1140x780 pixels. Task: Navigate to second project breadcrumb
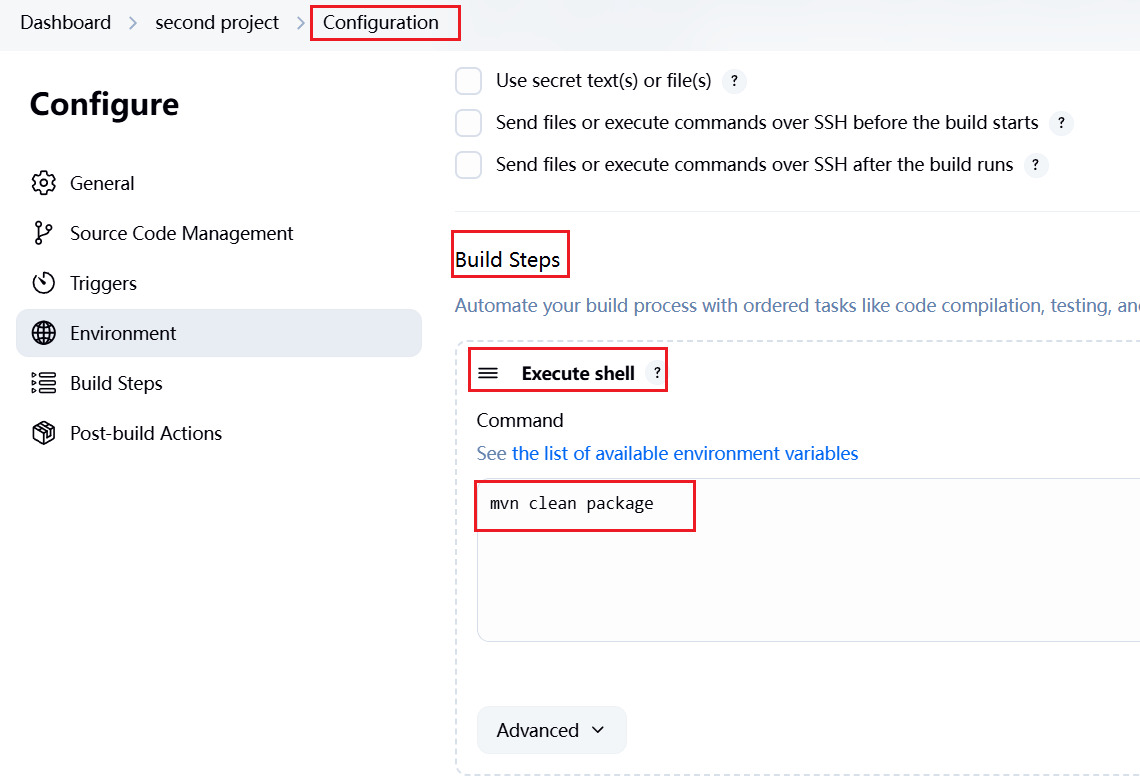[x=217, y=23]
